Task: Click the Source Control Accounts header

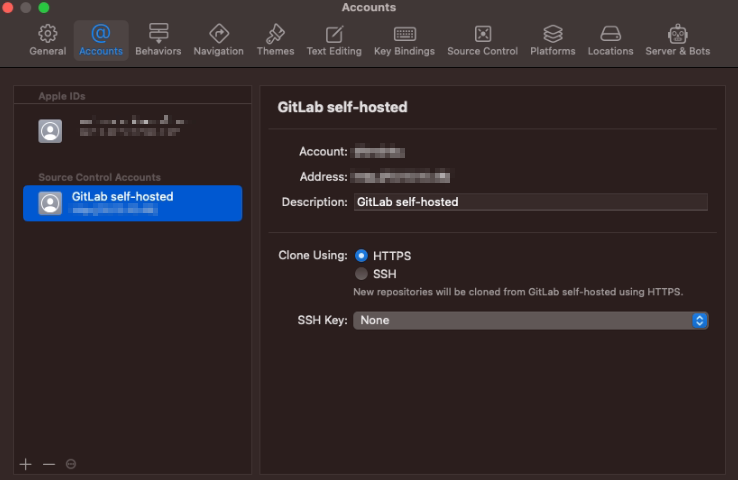Action: point(99,177)
